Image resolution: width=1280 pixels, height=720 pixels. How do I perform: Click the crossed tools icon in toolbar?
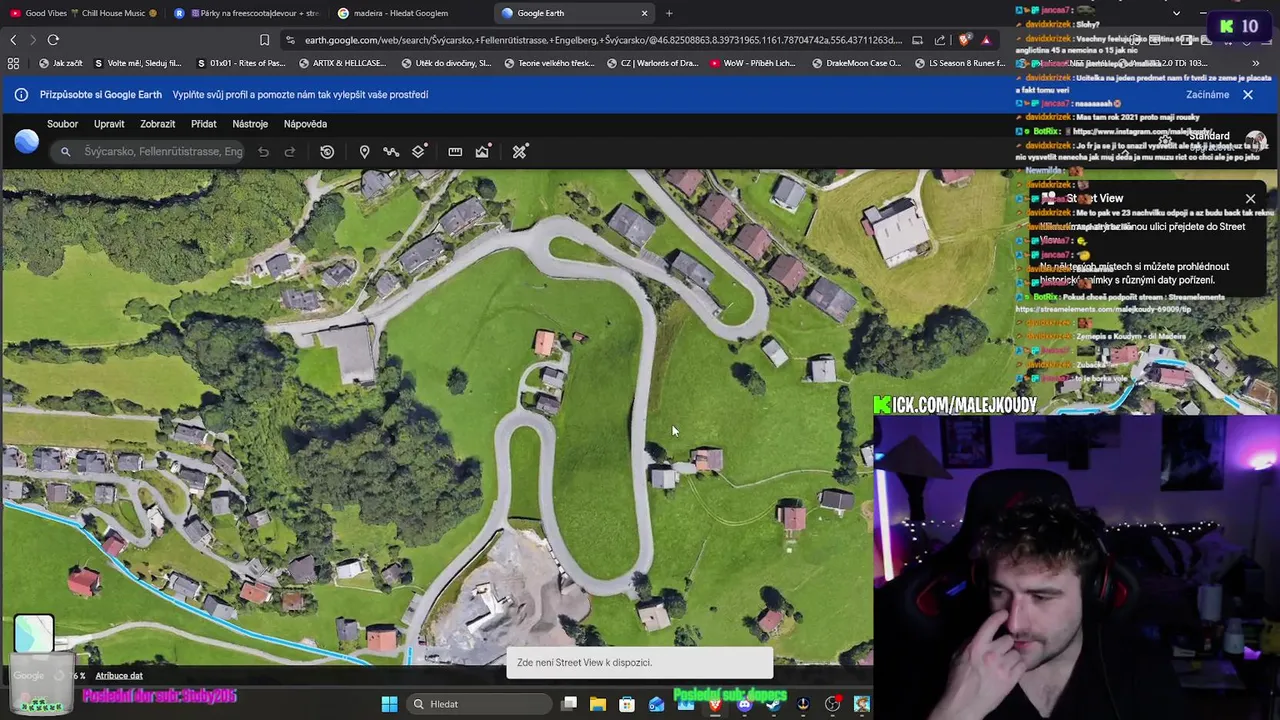520,152
